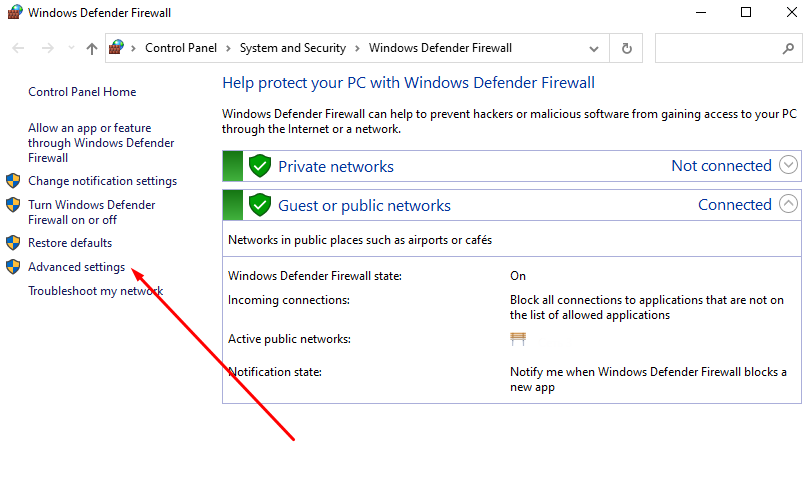Expand chevron before Control Panel breadcrumb
Image resolution: width=810 pixels, height=481 pixels.
click(x=133, y=49)
